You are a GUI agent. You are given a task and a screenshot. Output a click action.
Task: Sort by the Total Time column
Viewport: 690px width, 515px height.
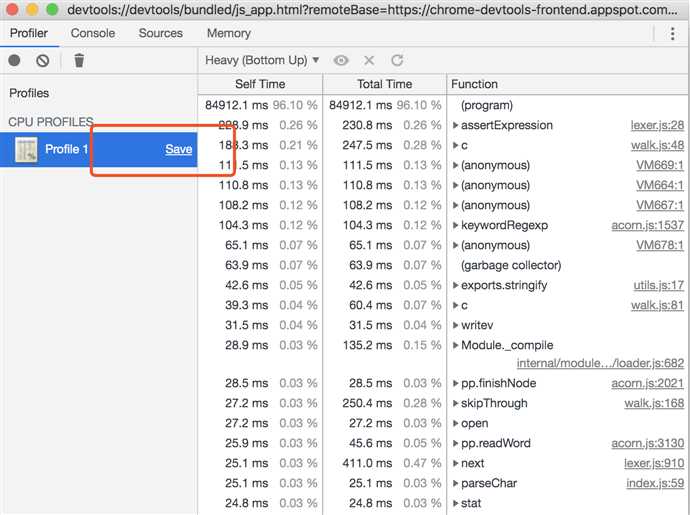[385, 84]
